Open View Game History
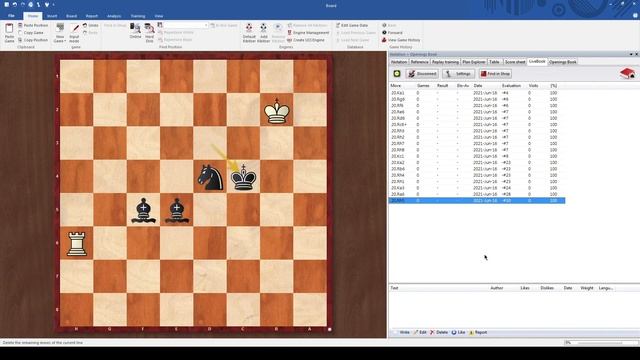 click(401, 40)
